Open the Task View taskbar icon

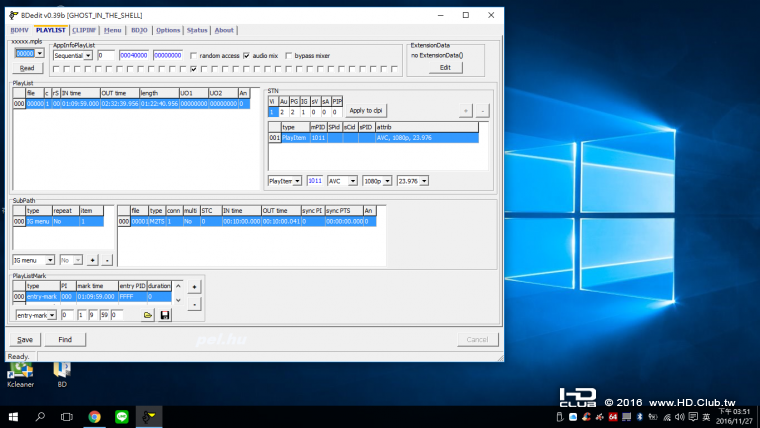click(67, 416)
